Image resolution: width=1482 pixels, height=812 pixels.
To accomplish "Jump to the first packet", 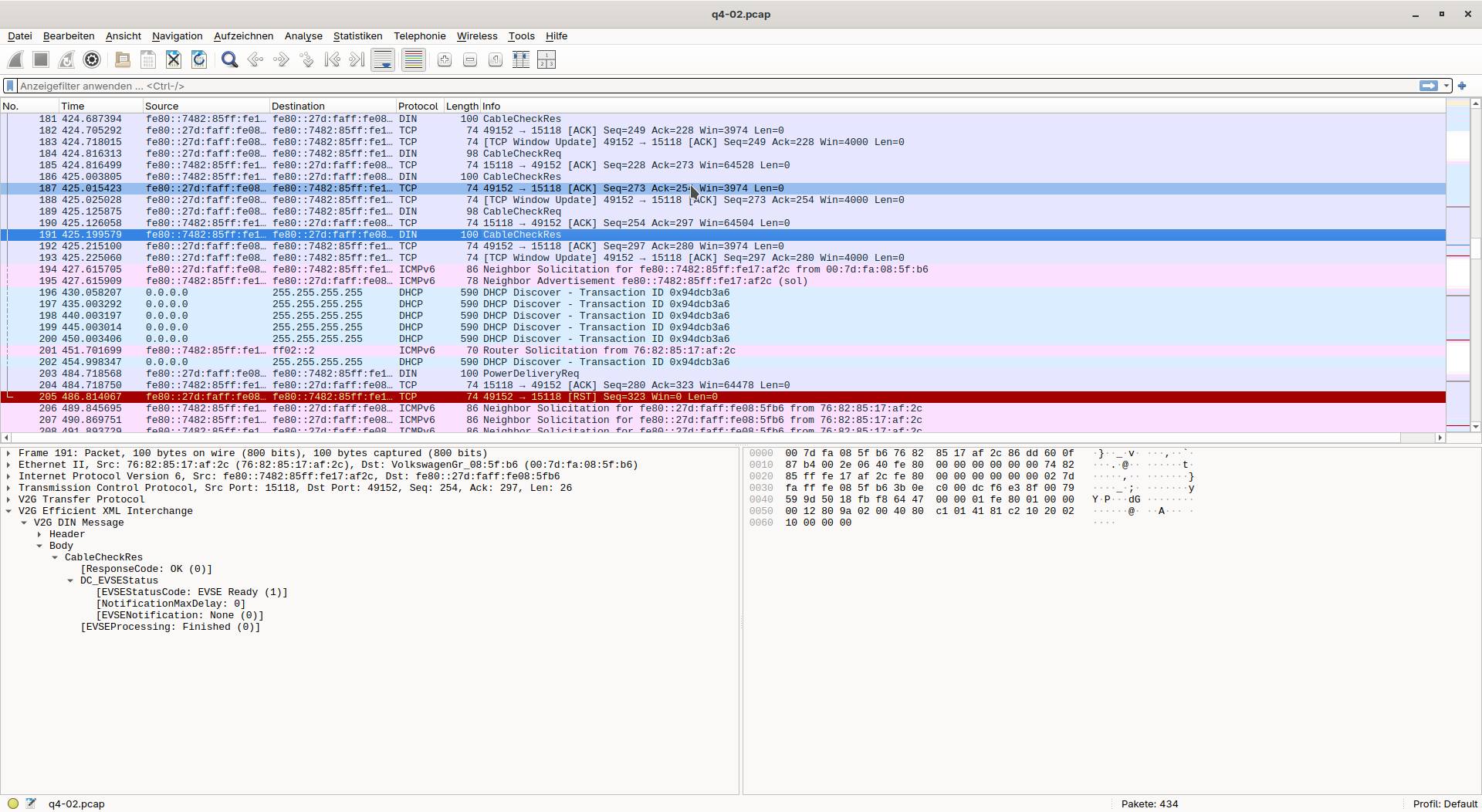I will 332,59.
